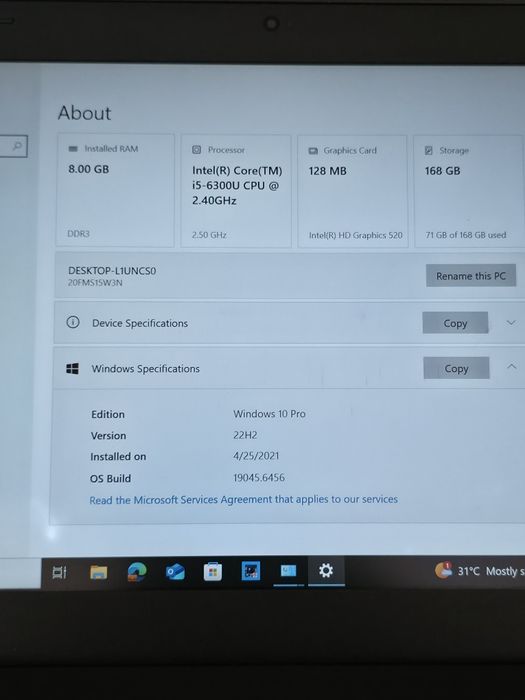525x700 pixels.
Task: Select the 8.00 GB RAM value
Action: tap(88, 169)
